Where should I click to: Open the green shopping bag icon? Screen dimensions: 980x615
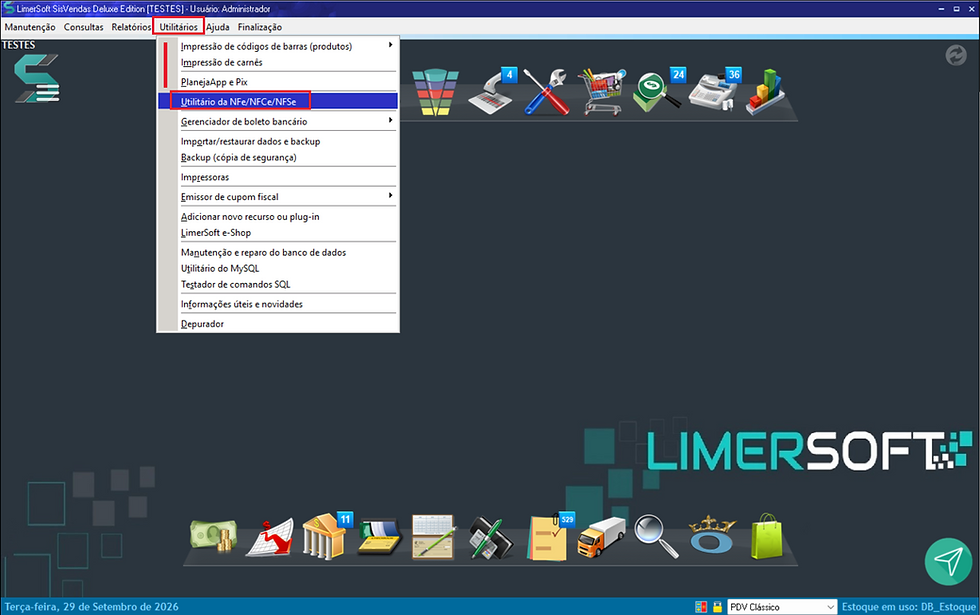coord(767,536)
